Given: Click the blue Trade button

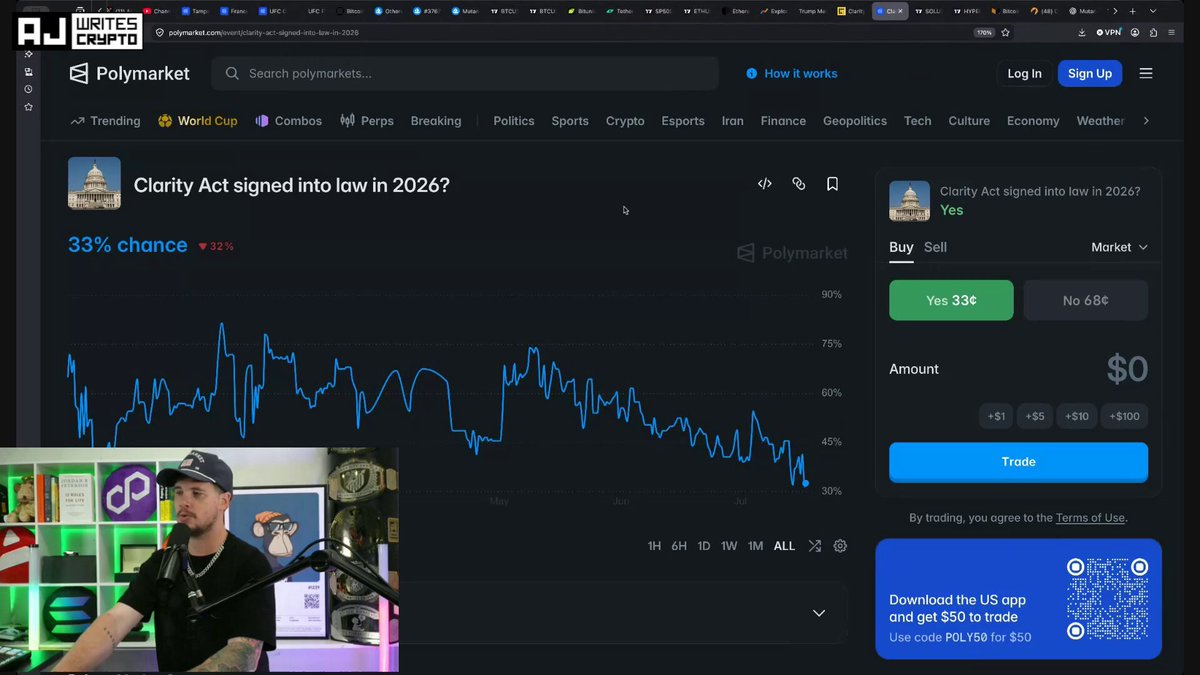Looking at the screenshot, I should (x=1018, y=462).
